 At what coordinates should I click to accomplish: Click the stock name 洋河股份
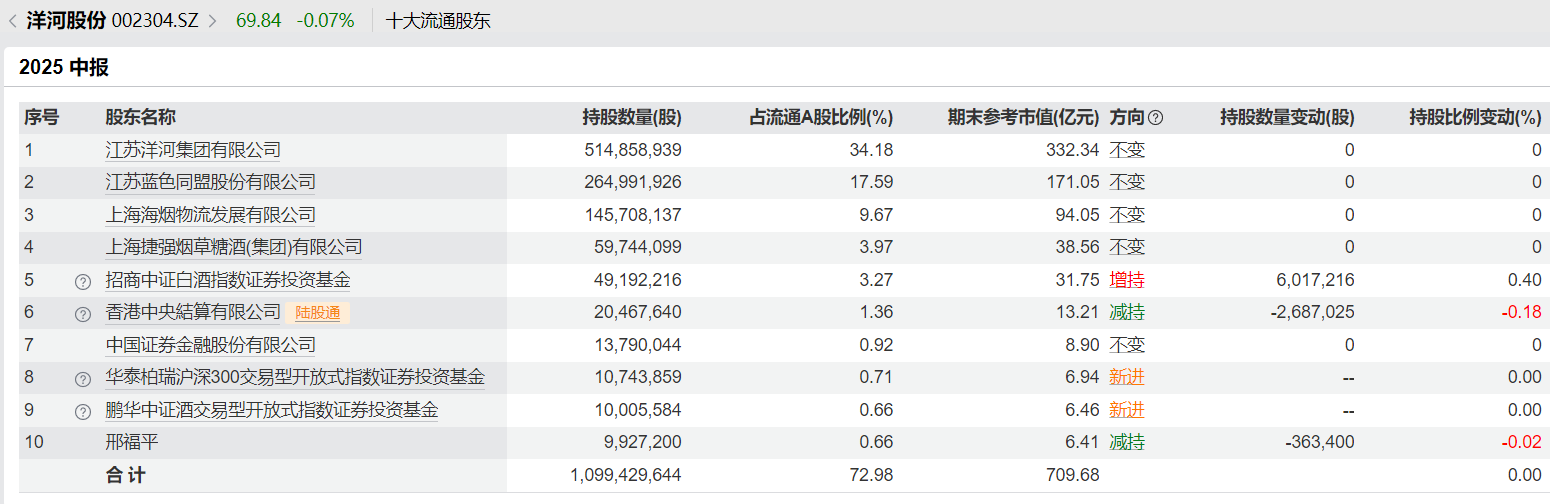click(x=66, y=21)
